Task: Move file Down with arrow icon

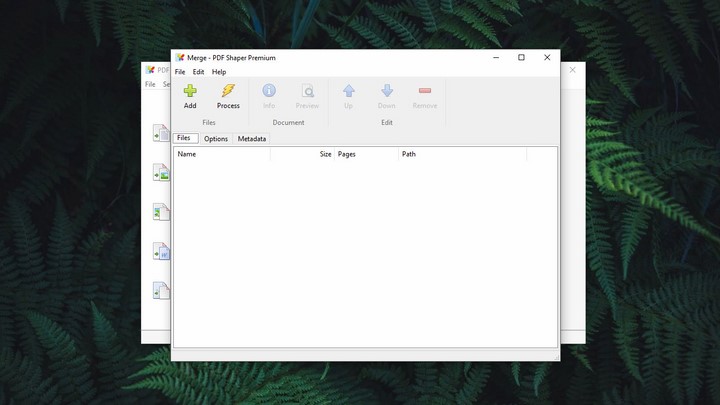Action: pyautogui.click(x=387, y=90)
